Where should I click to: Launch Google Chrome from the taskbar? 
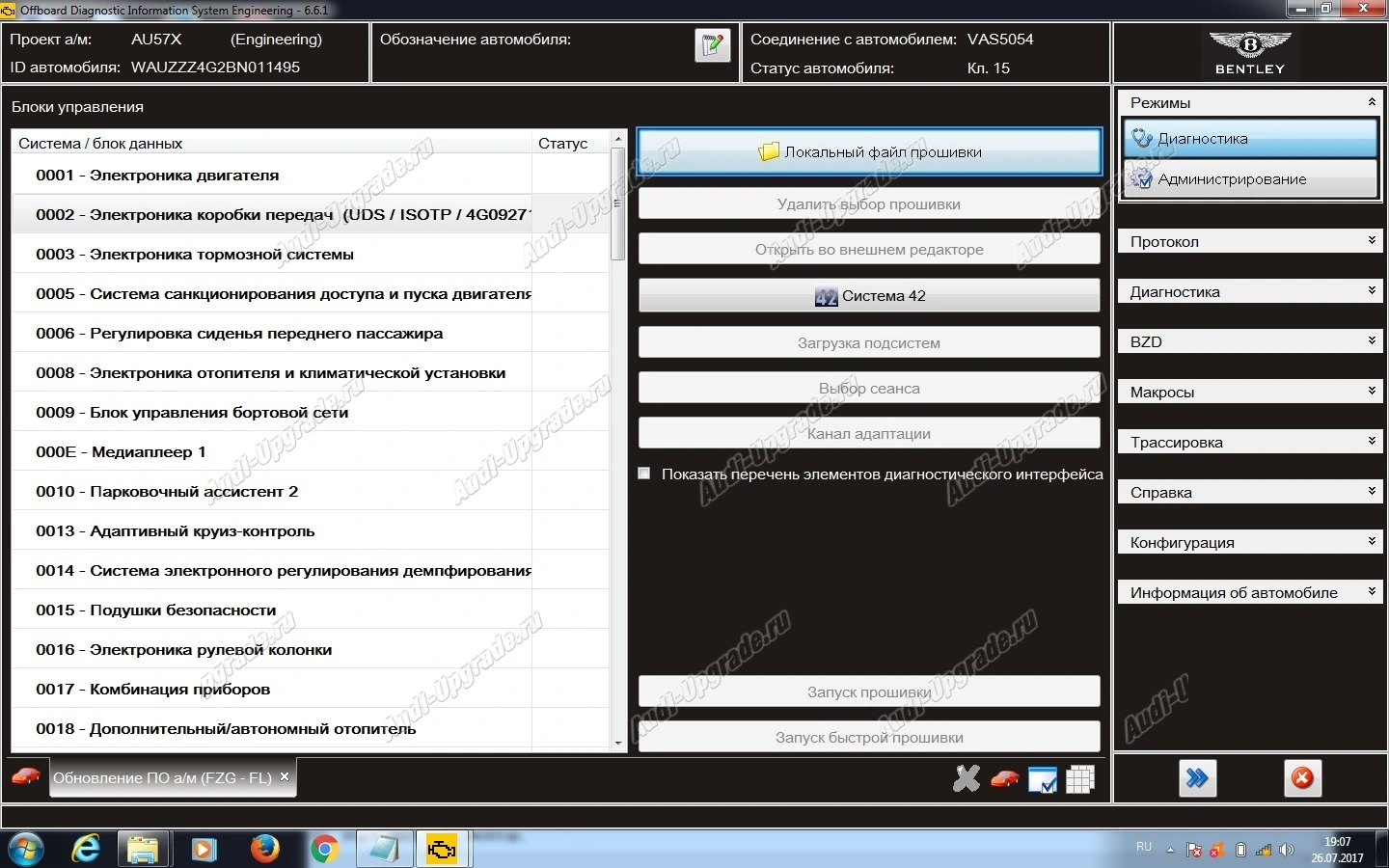[325, 850]
